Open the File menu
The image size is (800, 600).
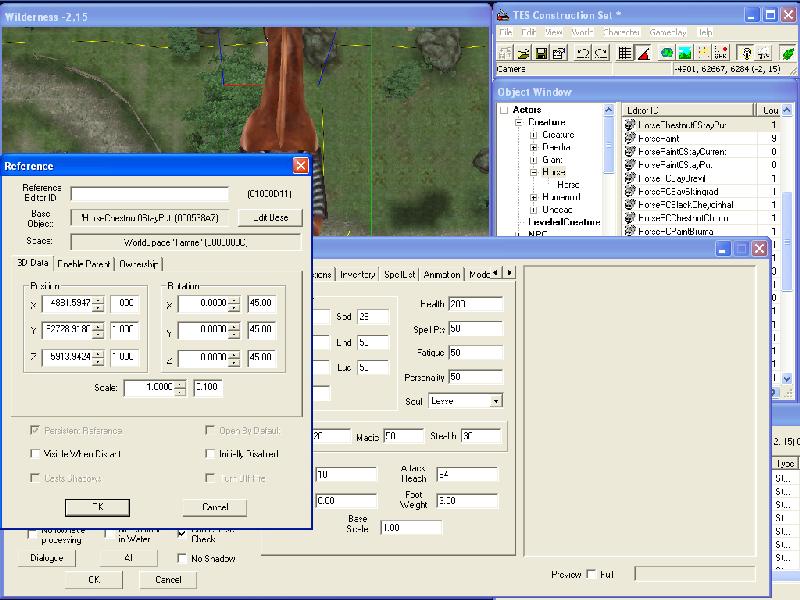coord(506,32)
